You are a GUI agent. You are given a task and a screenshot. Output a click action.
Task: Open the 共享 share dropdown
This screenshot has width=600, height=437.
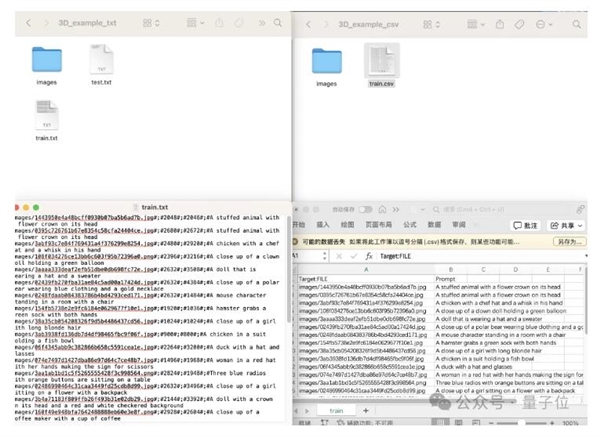point(566,225)
